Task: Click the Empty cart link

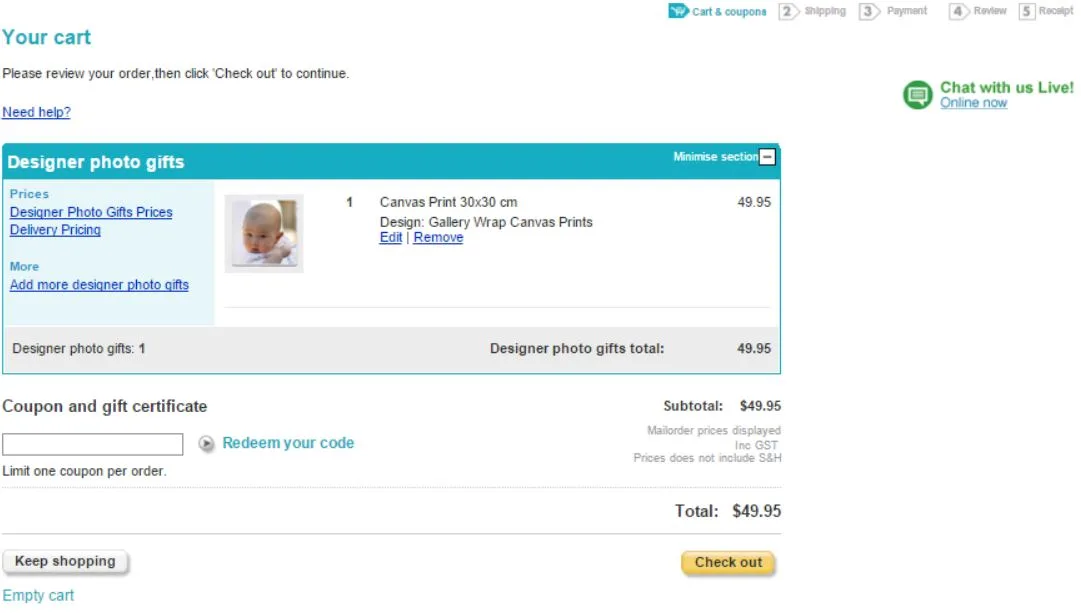Action: click(38, 596)
